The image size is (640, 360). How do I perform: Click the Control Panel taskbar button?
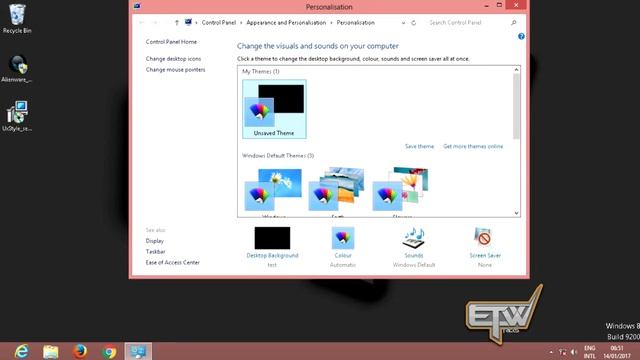[138, 351]
